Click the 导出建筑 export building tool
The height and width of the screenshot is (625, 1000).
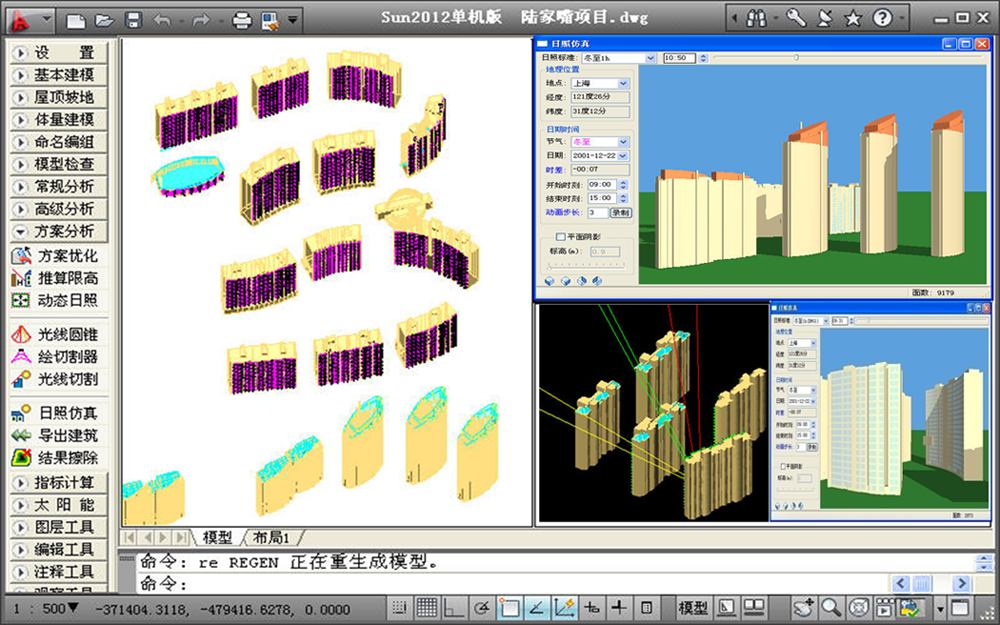(x=55, y=435)
